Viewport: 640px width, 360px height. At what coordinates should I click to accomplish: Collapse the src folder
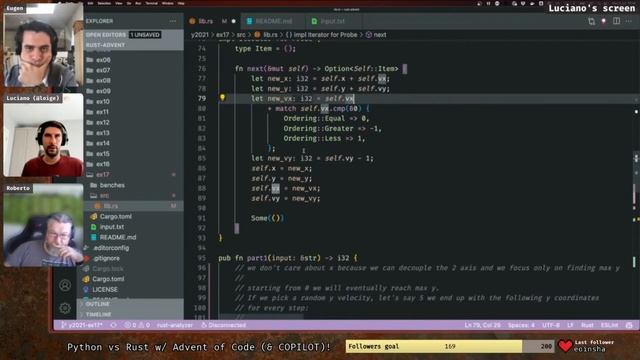coord(100,196)
